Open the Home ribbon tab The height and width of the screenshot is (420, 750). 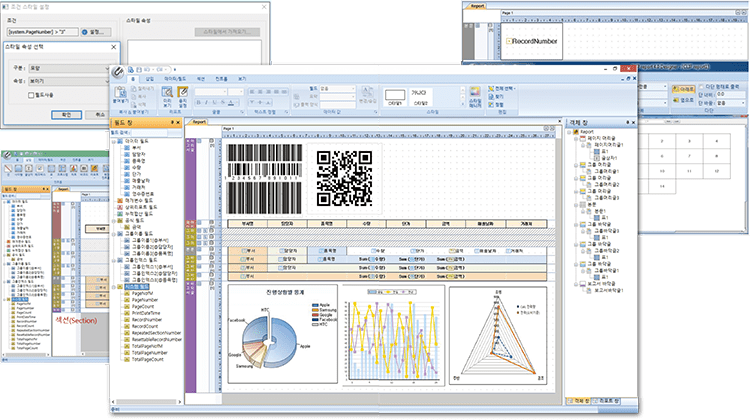click(133, 79)
